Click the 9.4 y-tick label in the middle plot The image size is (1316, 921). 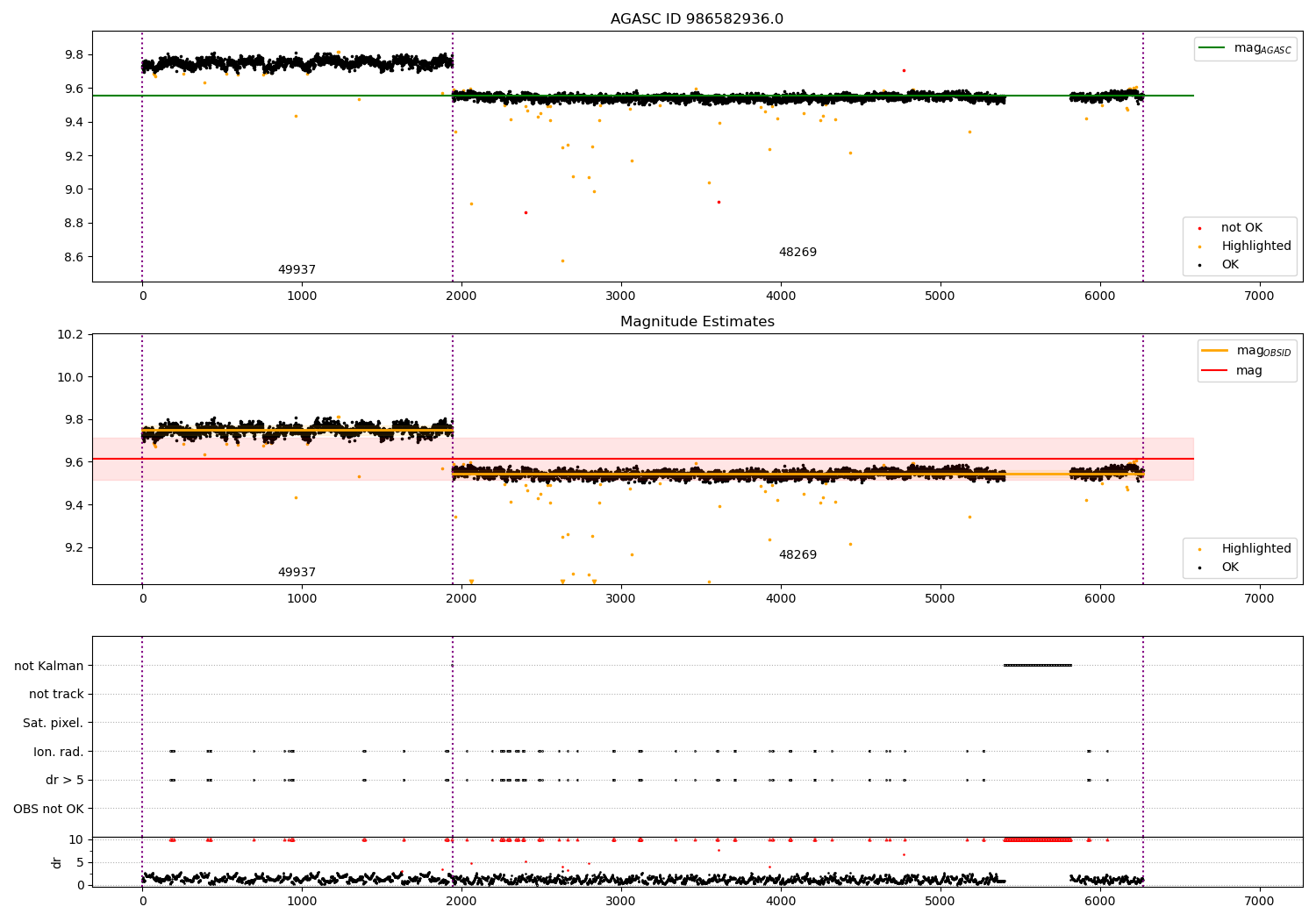click(75, 505)
